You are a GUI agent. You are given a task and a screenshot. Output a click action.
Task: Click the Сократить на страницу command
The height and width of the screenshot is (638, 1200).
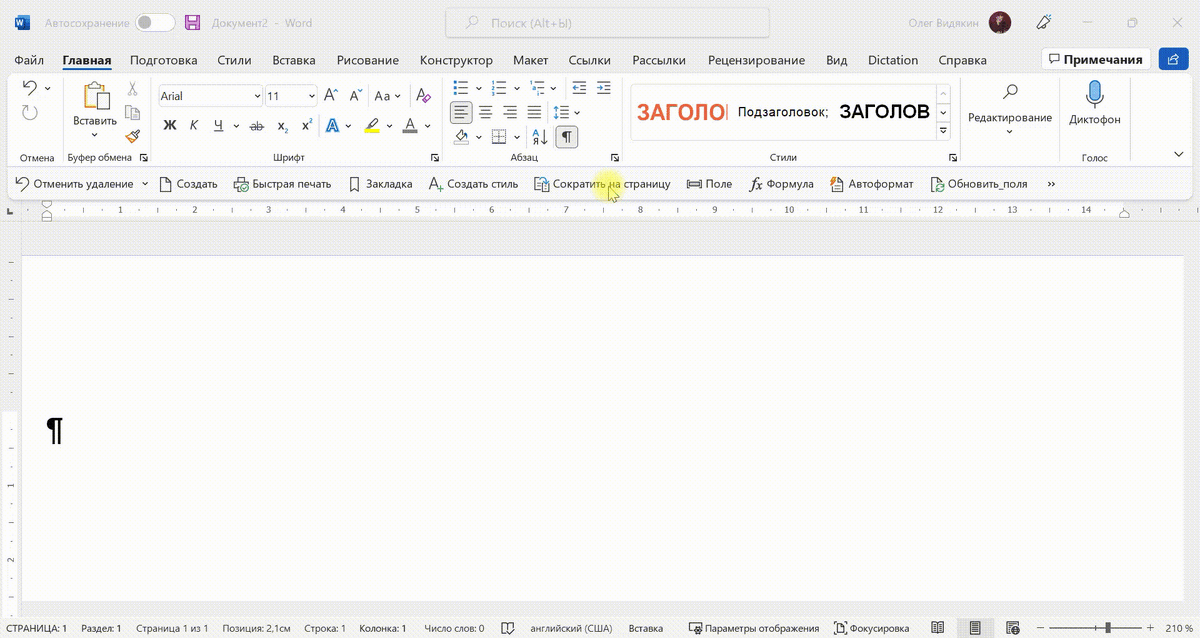point(604,184)
